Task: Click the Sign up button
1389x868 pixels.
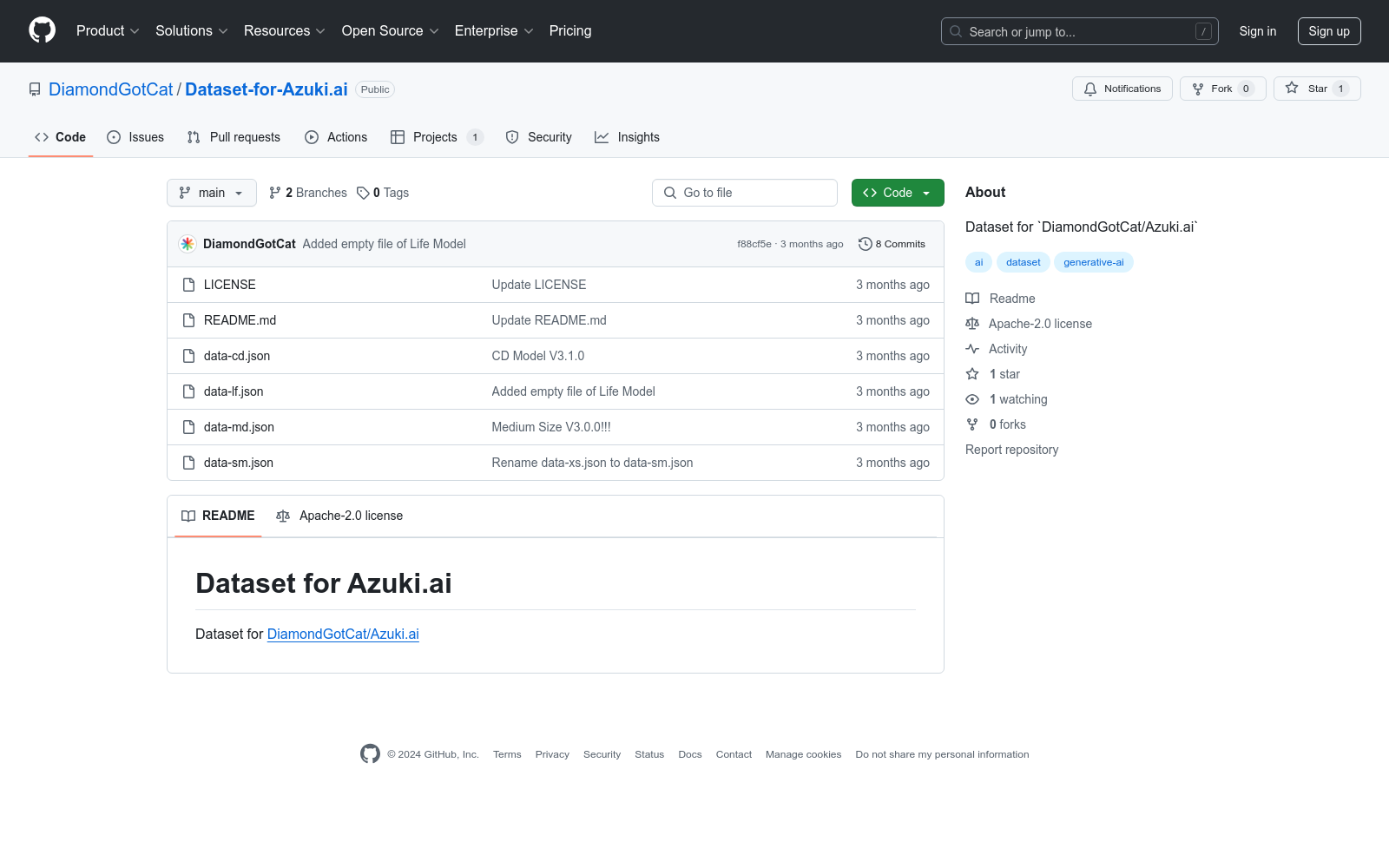Action: [x=1329, y=31]
